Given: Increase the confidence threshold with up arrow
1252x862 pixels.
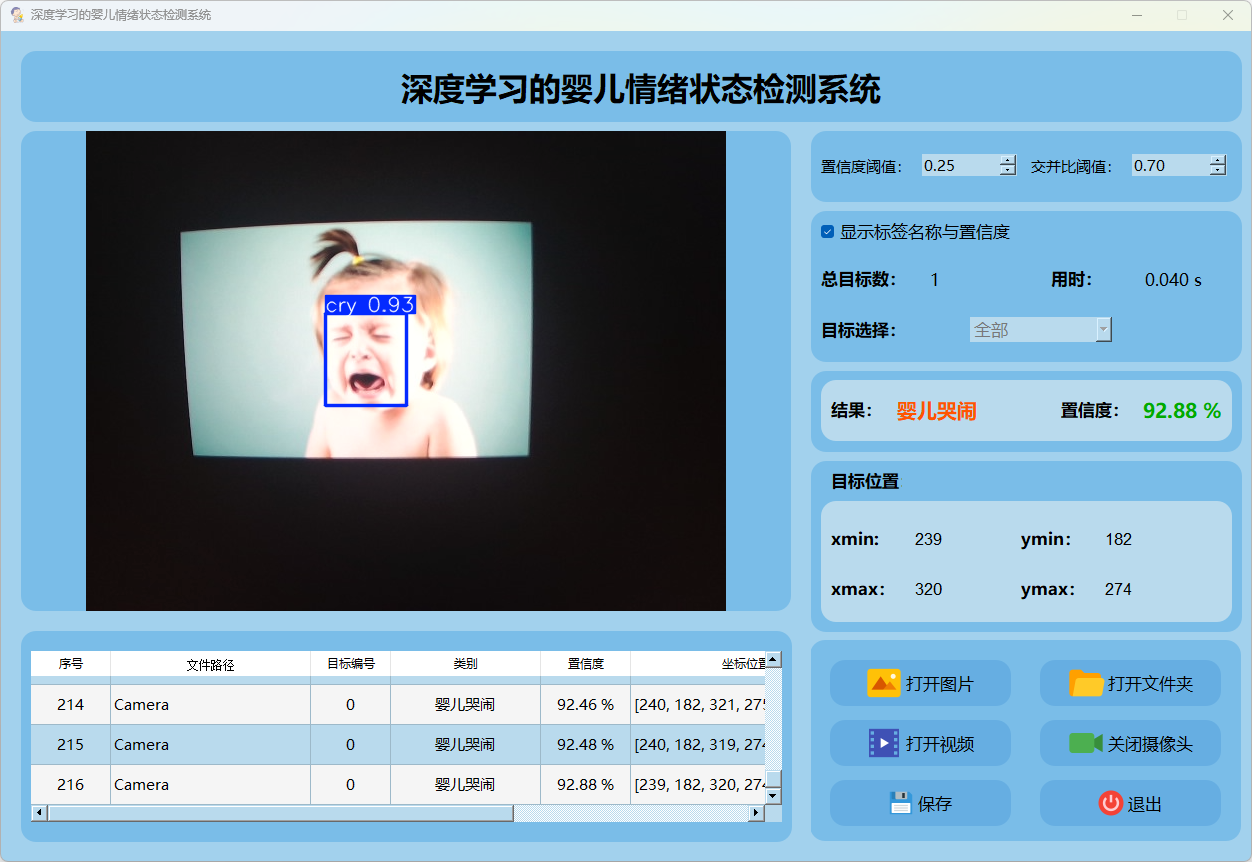Looking at the screenshot, I should click(x=1007, y=160).
